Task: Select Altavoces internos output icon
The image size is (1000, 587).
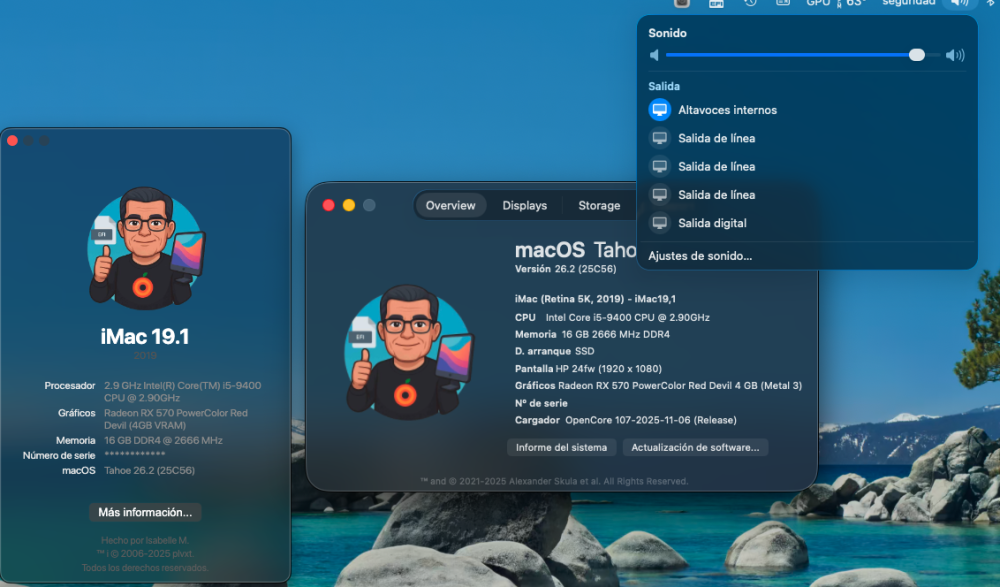Action: (x=659, y=110)
